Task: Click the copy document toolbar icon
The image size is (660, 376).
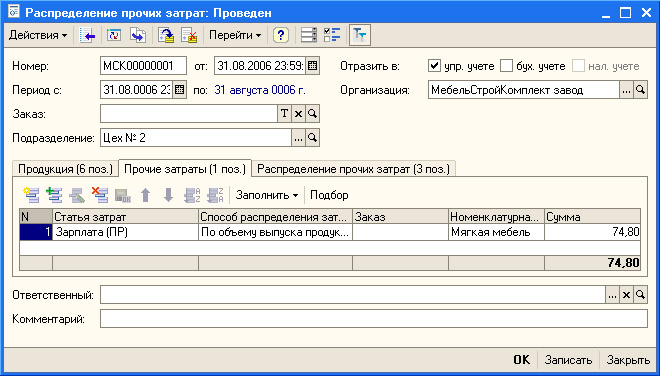Action: tap(138, 35)
